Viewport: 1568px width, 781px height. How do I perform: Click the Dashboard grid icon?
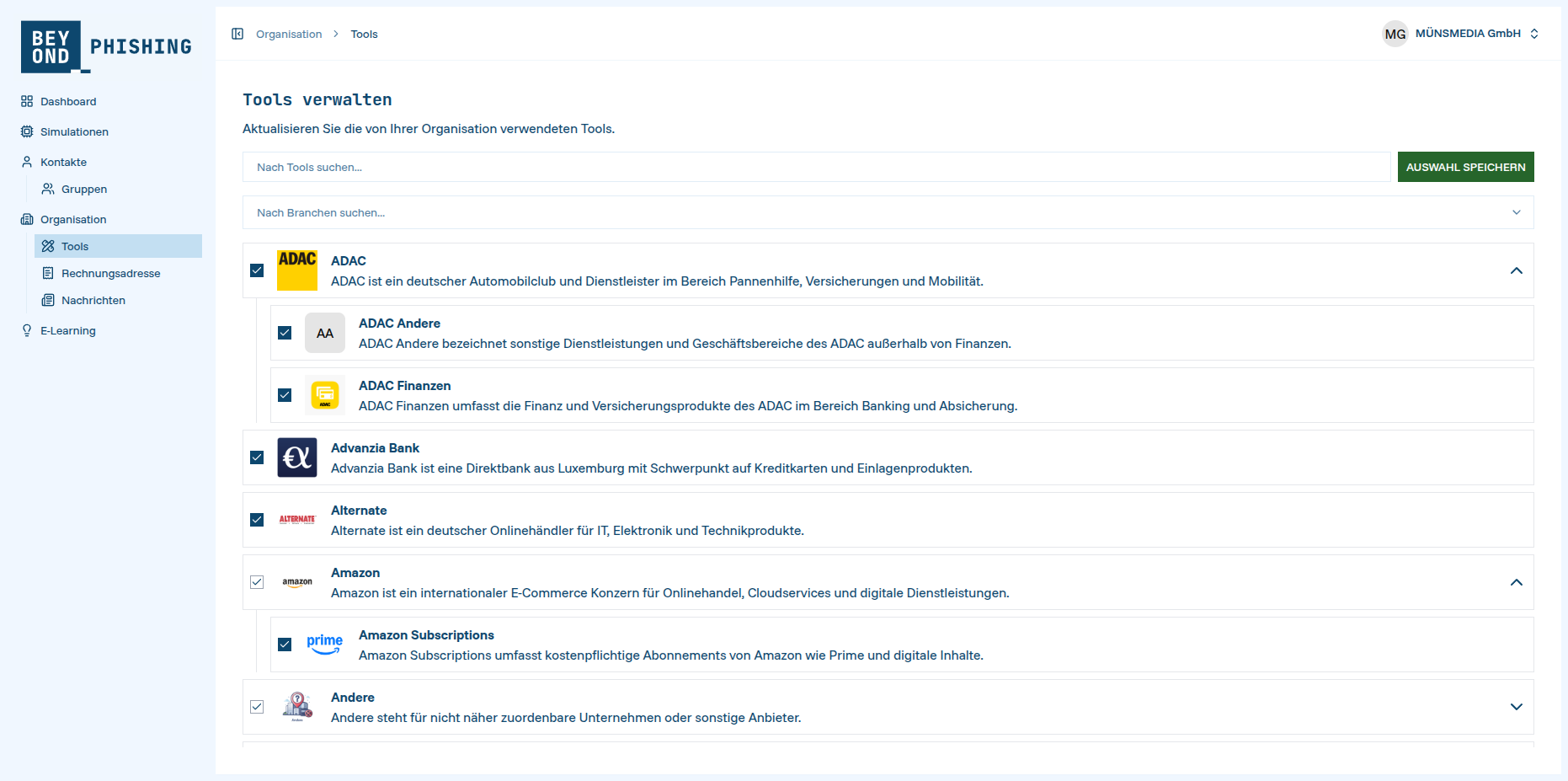(x=27, y=101)
